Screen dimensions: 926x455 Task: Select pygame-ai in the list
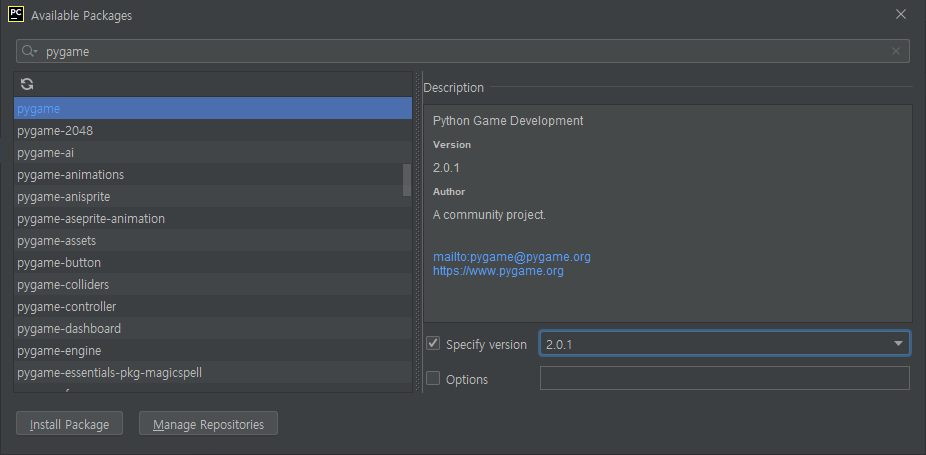pyautogui.click(x=213, y=153)
